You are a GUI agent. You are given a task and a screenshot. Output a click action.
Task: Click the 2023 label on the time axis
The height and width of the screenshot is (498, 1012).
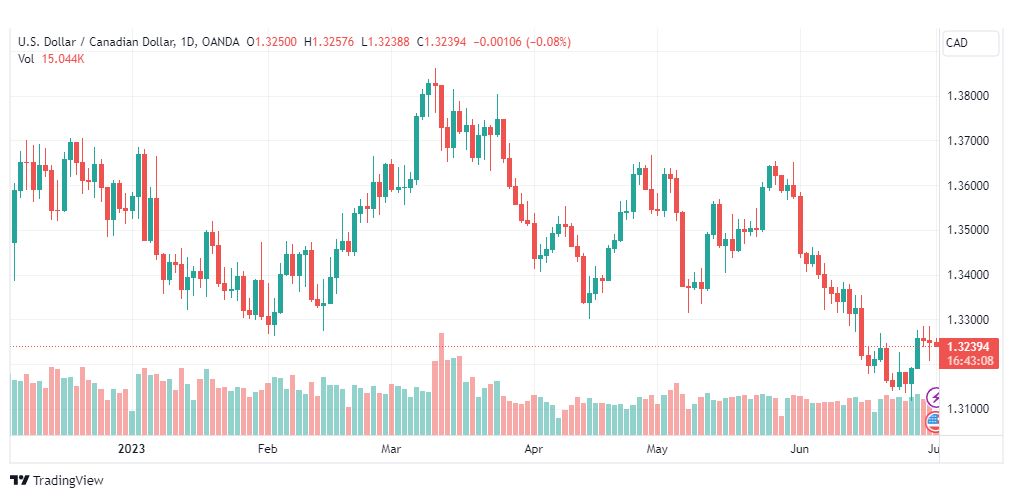tap(133, 448)
